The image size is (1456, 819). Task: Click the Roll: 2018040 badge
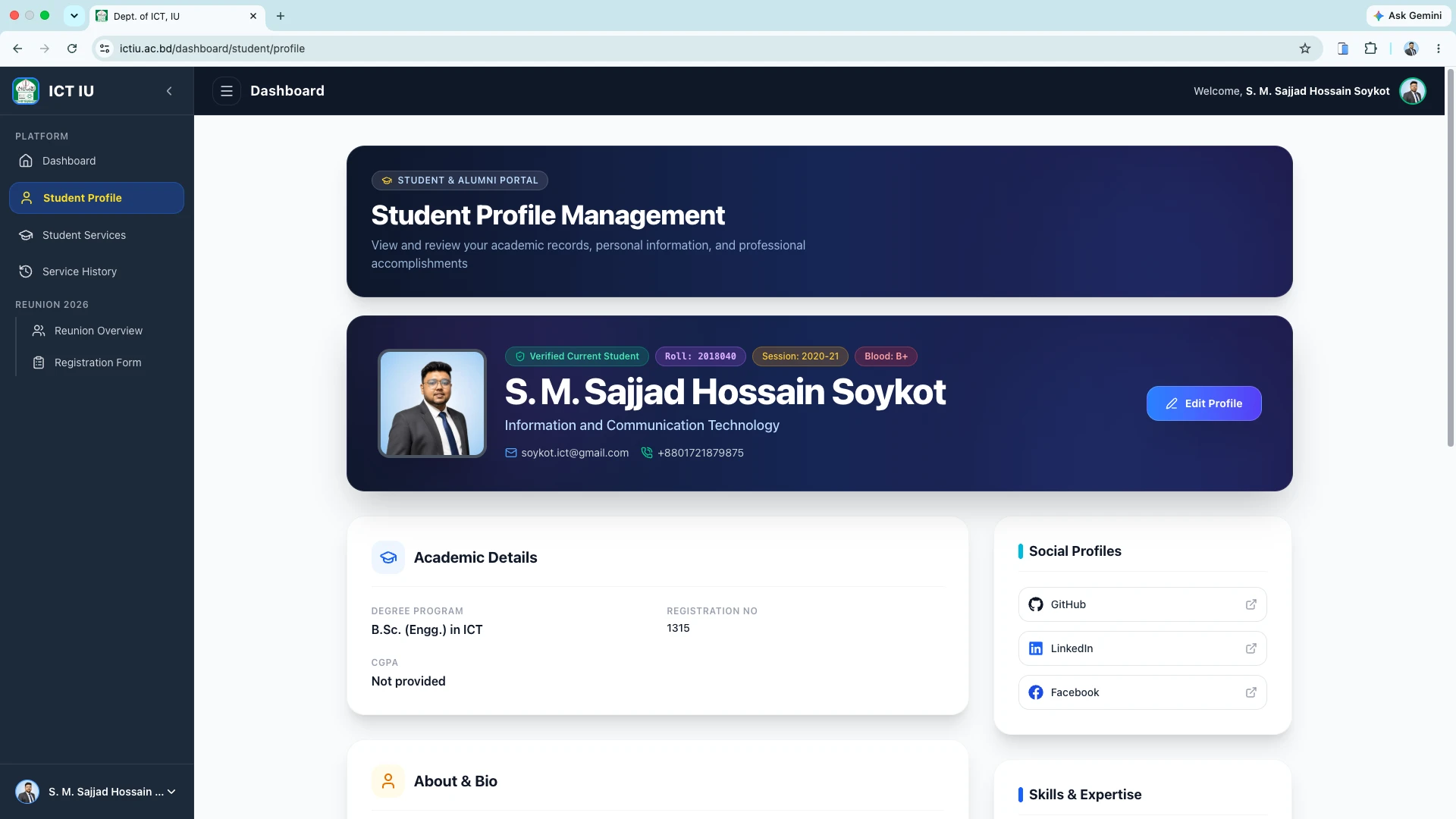tap(701, 356)
